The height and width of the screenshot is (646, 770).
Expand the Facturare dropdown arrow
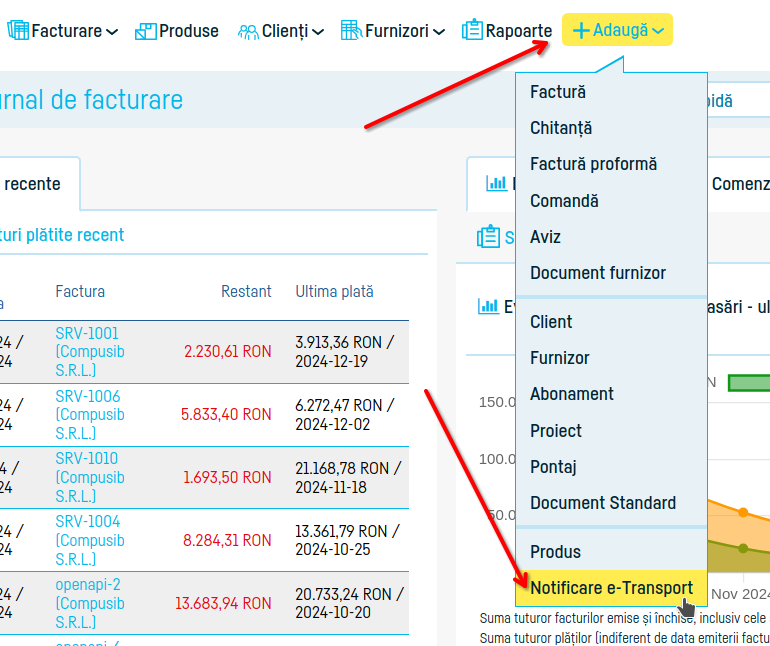coord(112,32)
